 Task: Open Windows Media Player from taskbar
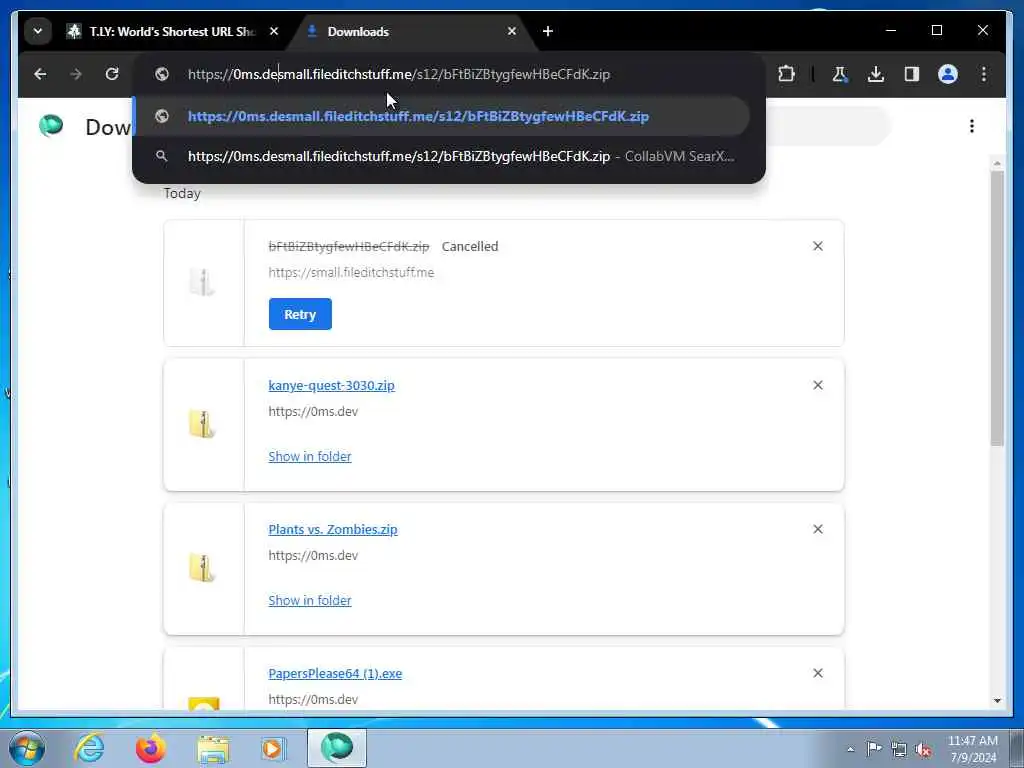coord(273,749)
